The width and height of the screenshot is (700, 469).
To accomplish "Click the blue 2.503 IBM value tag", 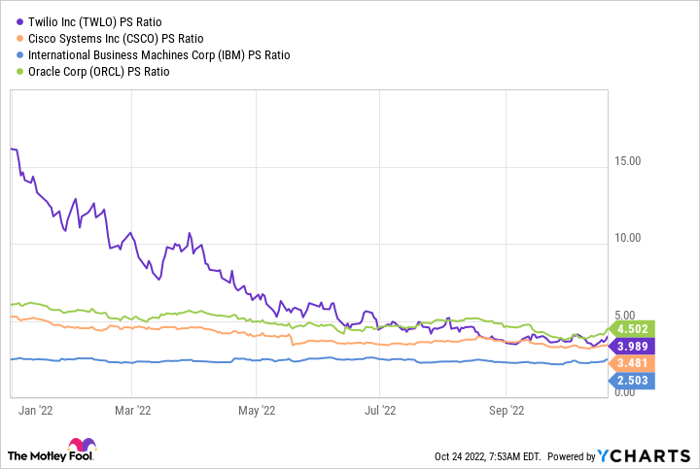I will click(633, 381).
